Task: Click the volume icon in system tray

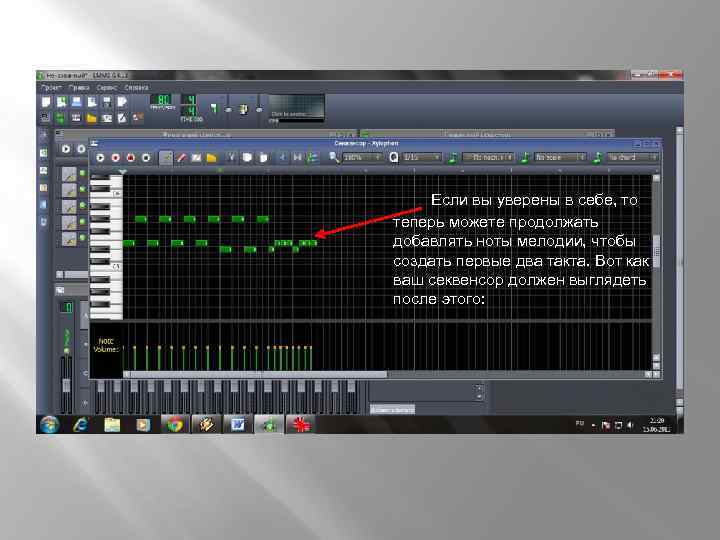Action: click(x=630, y=425)
